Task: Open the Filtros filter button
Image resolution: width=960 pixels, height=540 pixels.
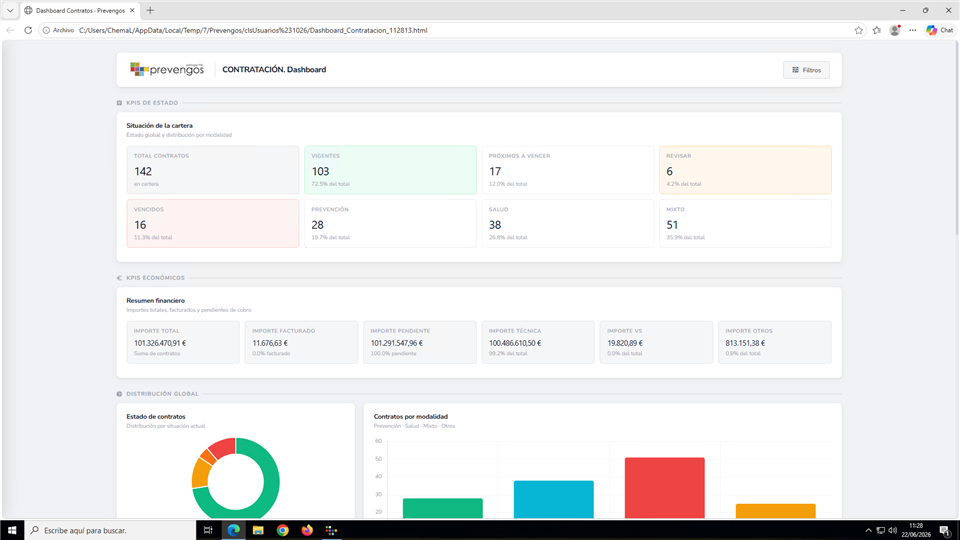Action: pos(806,70)
